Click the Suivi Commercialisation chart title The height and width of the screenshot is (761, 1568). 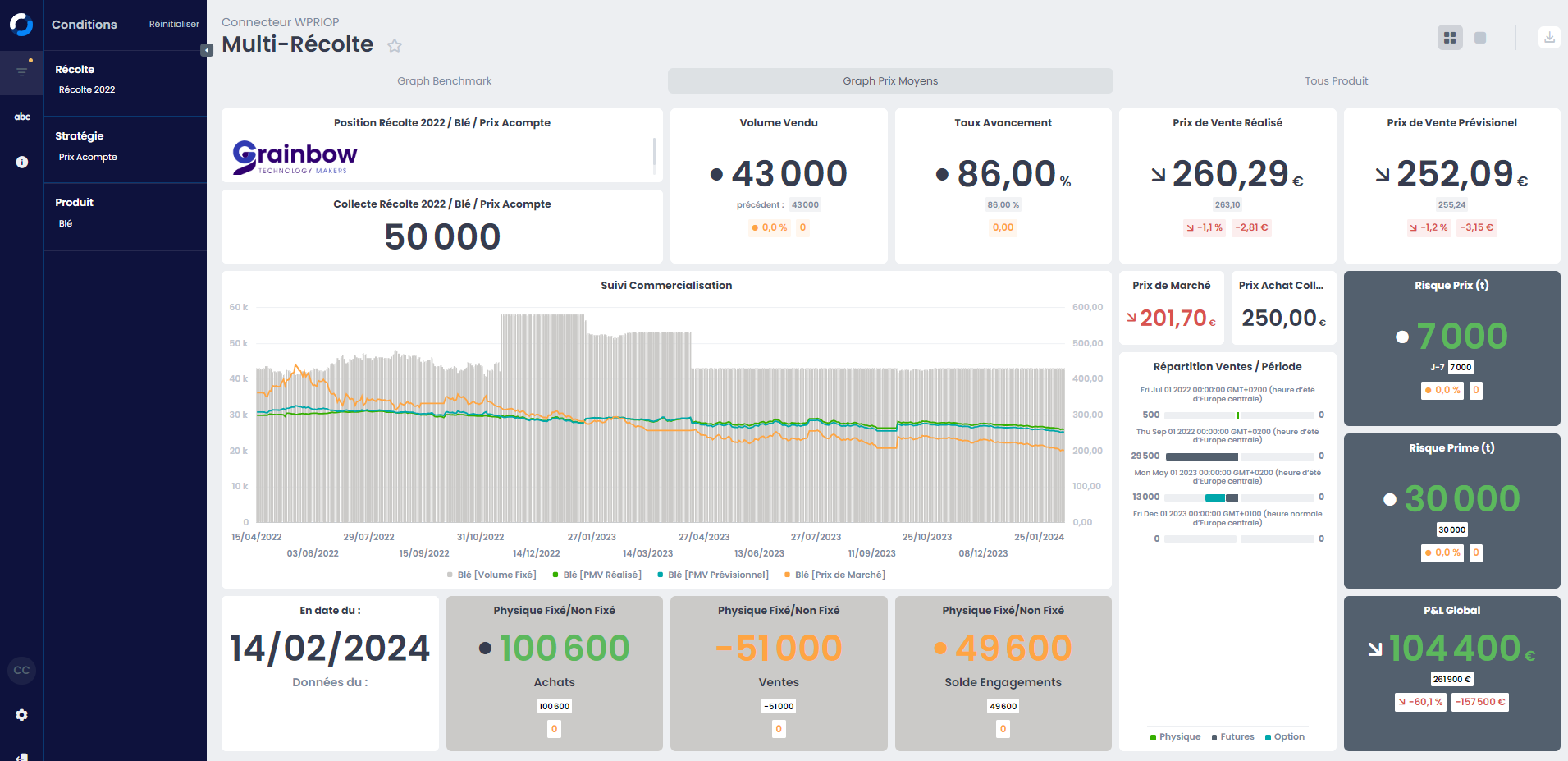tap(666, 286)
